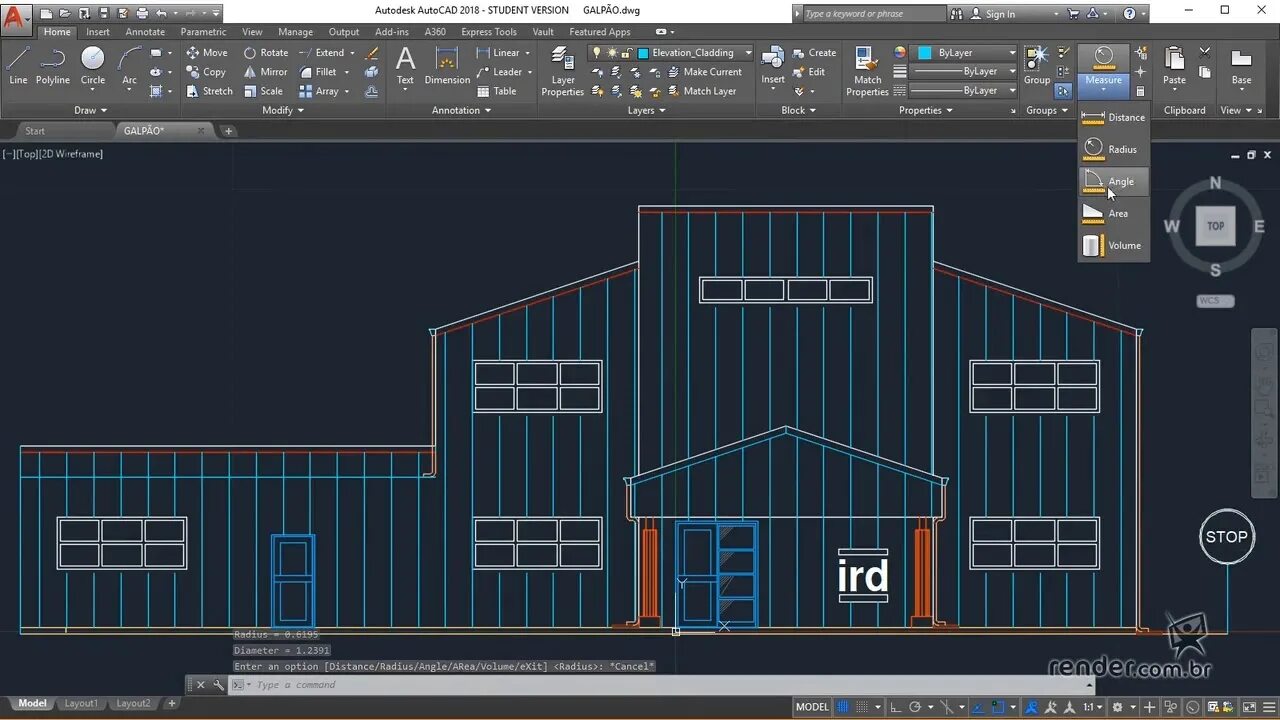Switch to the Annotate ribbon tab

(x=145, y=32)
